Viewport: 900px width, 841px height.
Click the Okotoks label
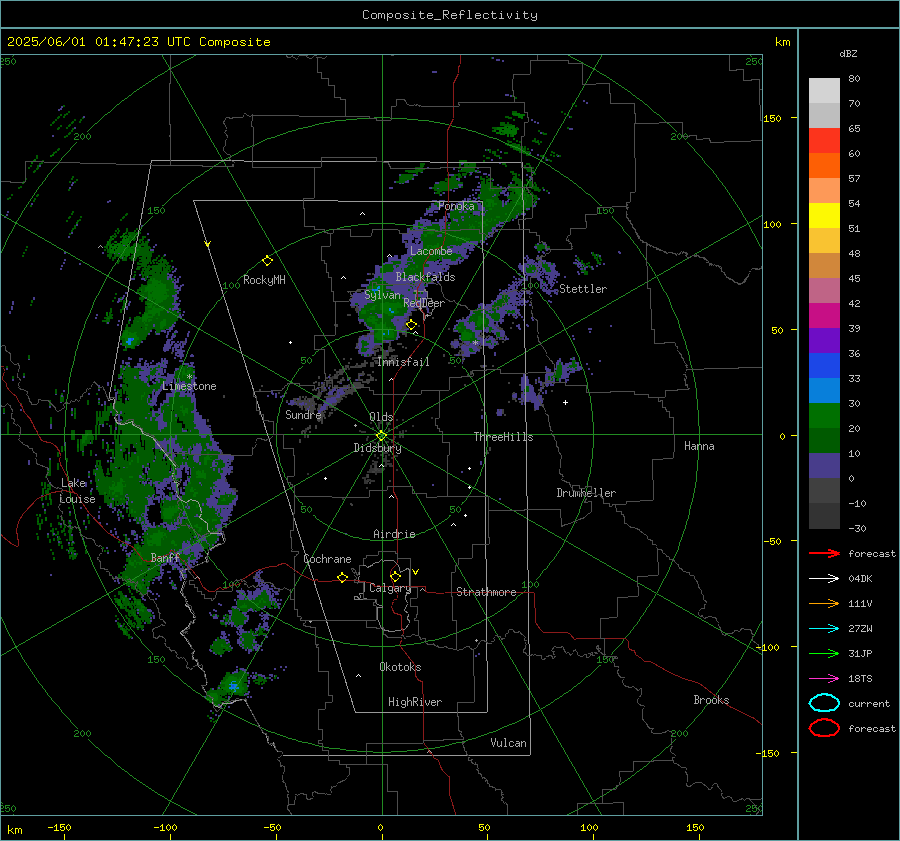coord(400,667)
